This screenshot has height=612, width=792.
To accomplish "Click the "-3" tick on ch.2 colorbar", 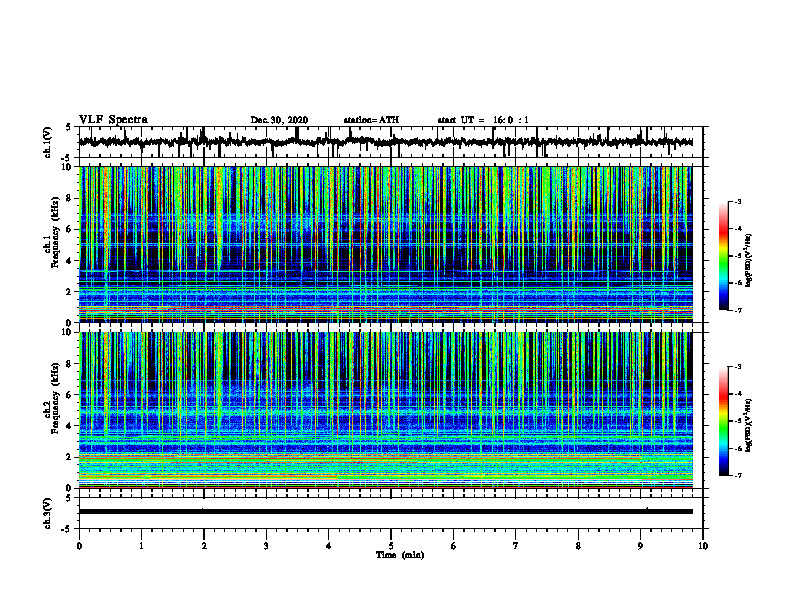I will [x=737, y=367].
